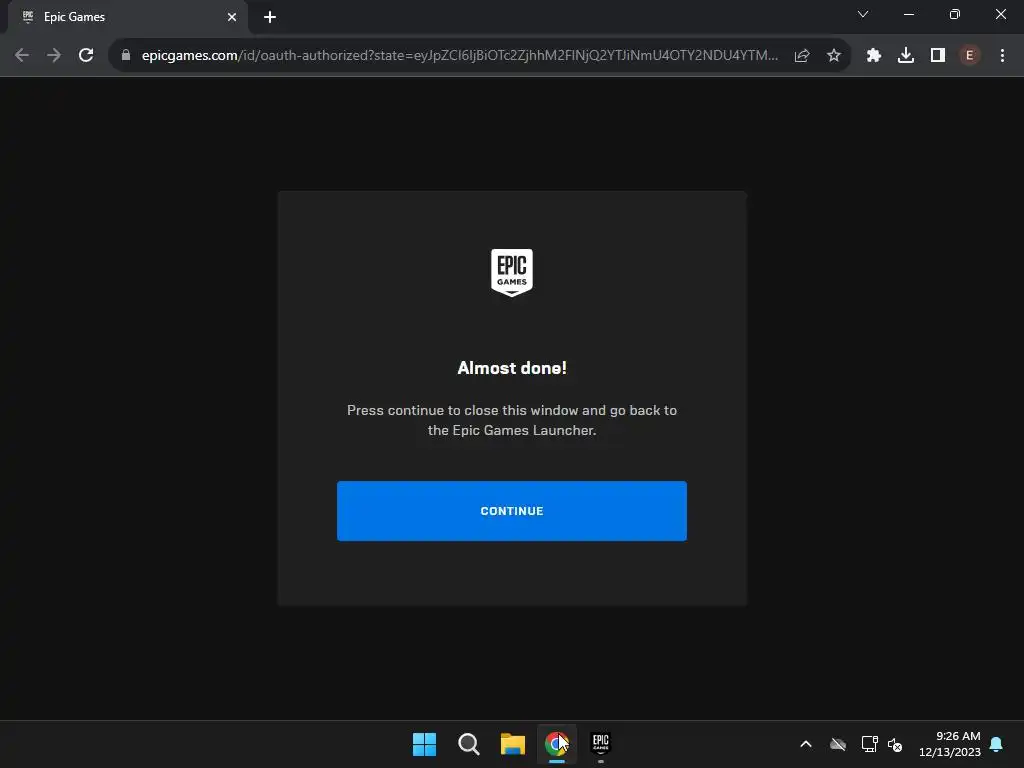Share this page using the share icon
1024x768 pixels.
click(802, 56)
